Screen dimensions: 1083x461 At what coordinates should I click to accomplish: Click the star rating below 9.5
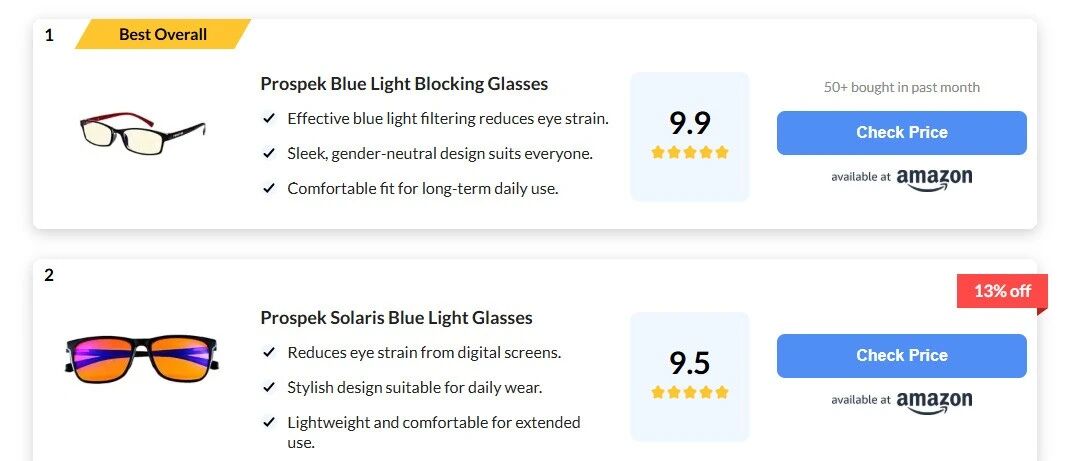point(689,392)
